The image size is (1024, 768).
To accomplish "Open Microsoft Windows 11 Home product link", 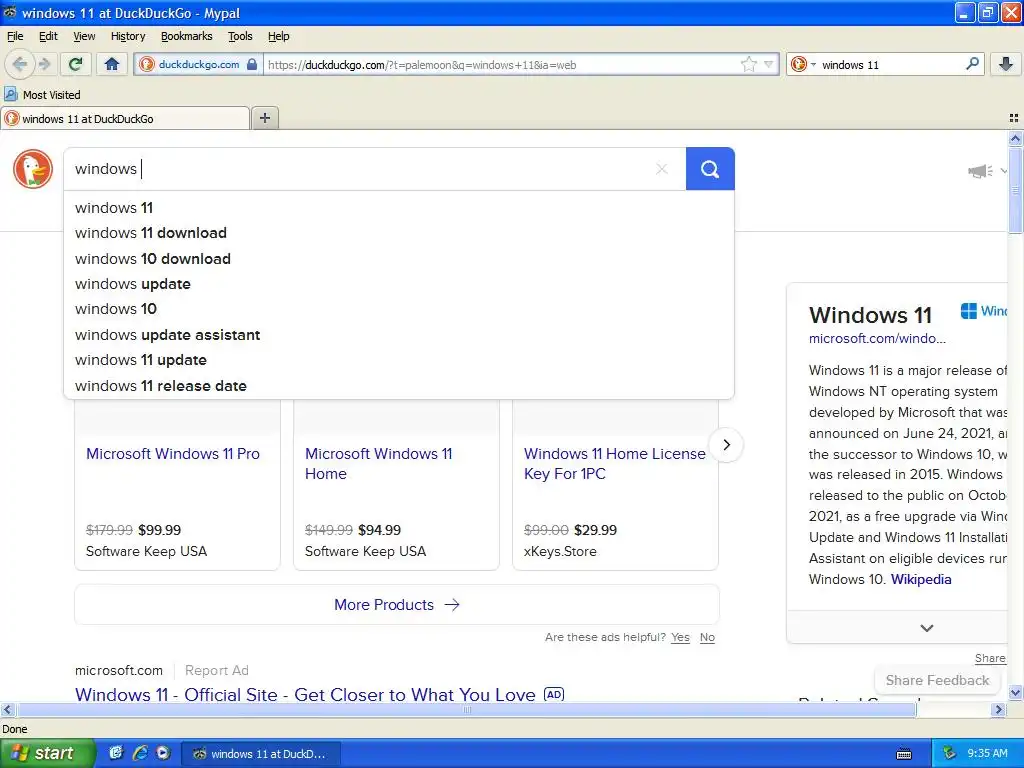I will (x=379, y=464).
